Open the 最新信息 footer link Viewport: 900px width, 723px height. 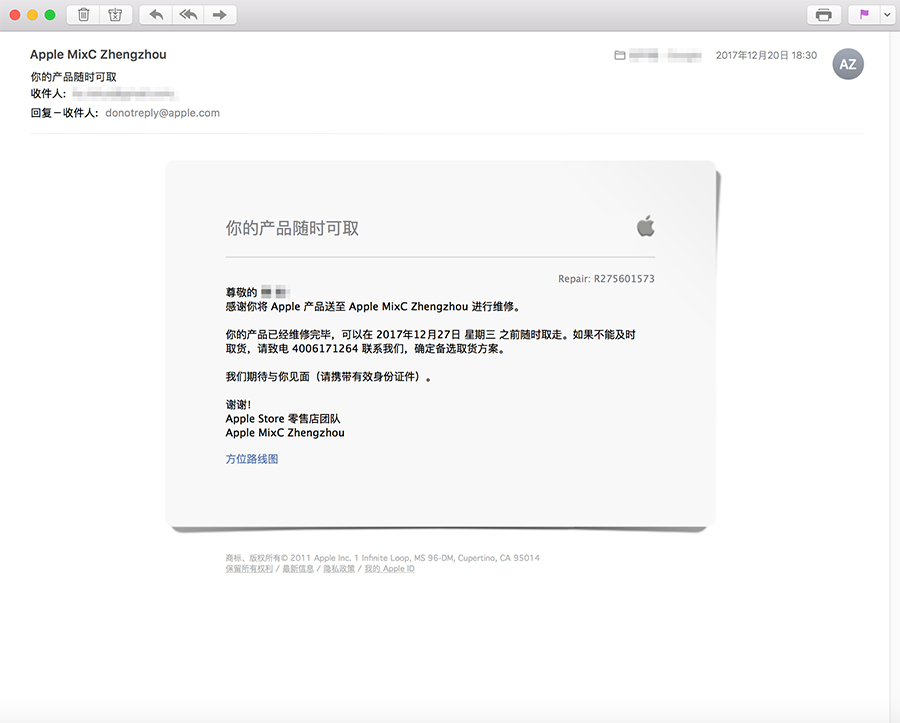tap(298, 569)
